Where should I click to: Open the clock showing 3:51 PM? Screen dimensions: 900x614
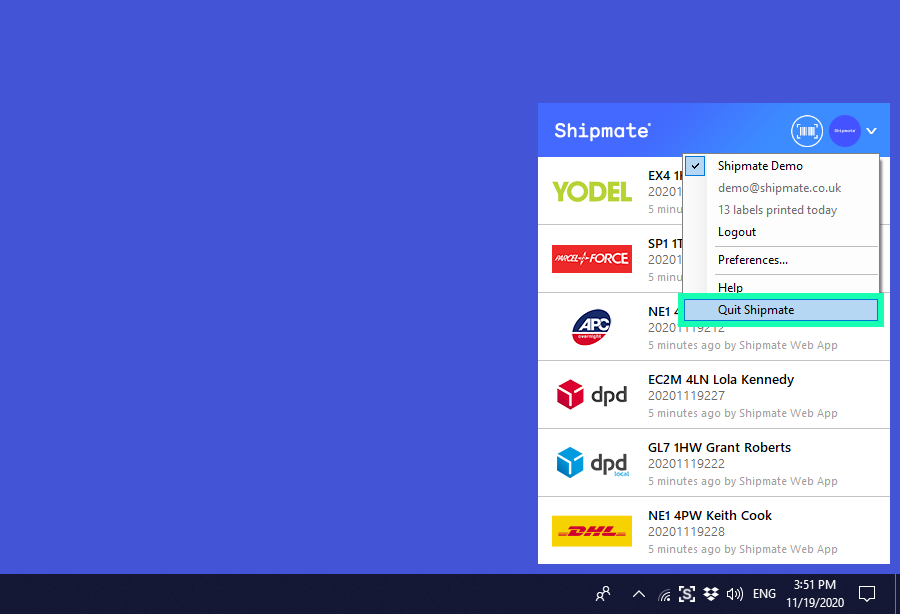point(814,594)
